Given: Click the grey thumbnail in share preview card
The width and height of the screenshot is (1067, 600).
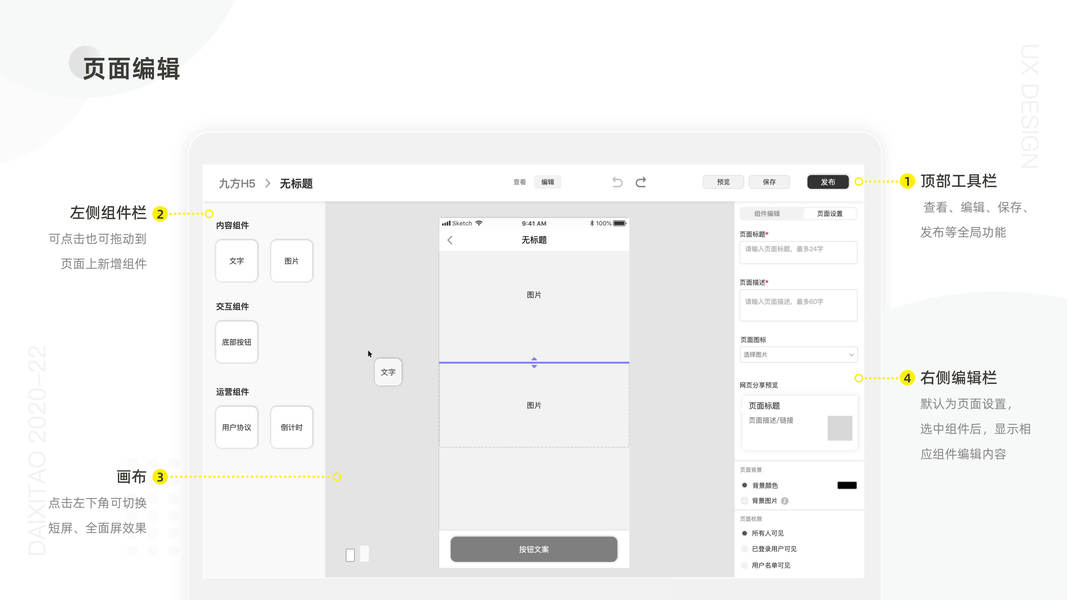Looking at the screenshot, I should 840,428.
